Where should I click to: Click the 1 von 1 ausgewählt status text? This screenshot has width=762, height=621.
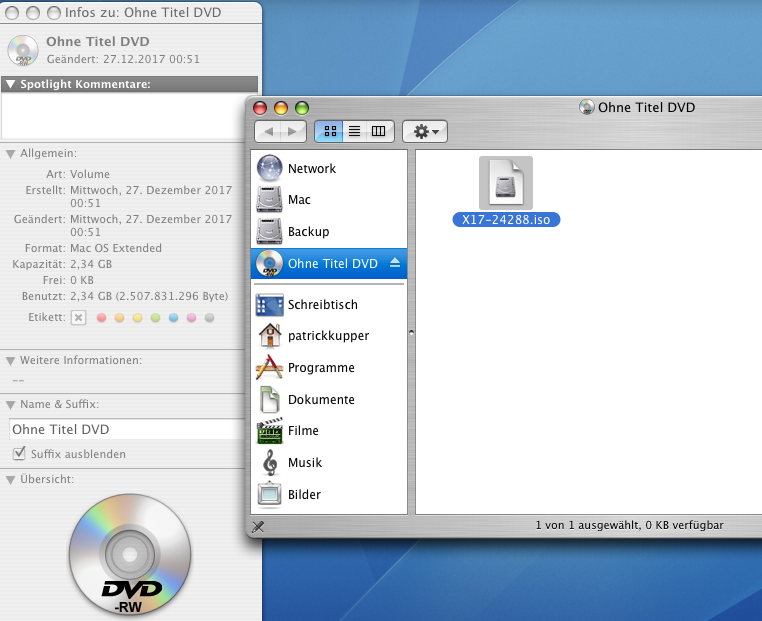(x=629, y=525)
